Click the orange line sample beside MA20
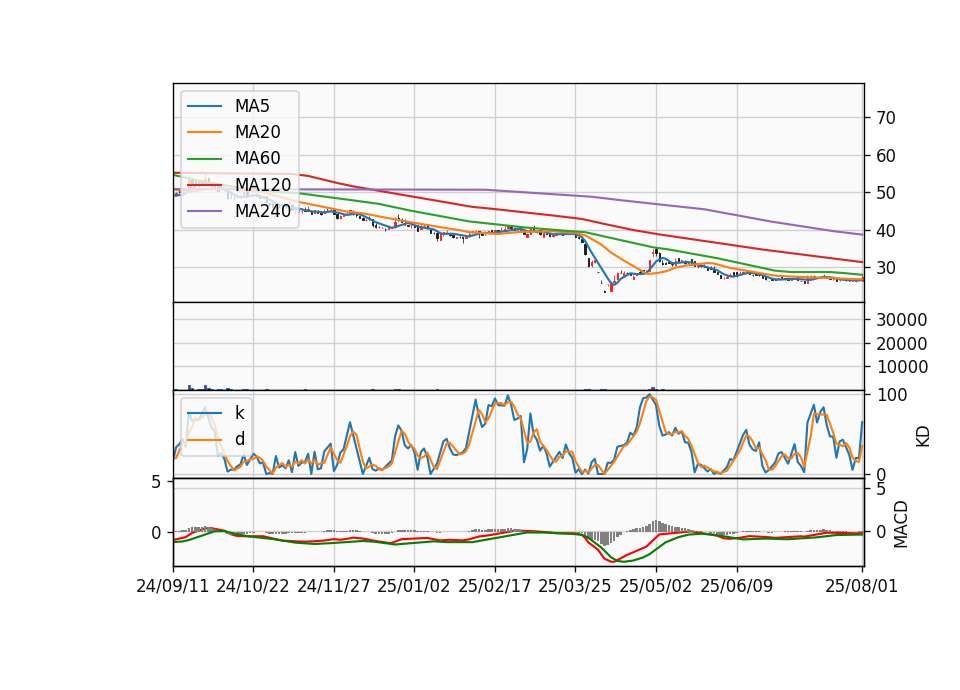Screen dimensions: 960x690 click(204, 132)
